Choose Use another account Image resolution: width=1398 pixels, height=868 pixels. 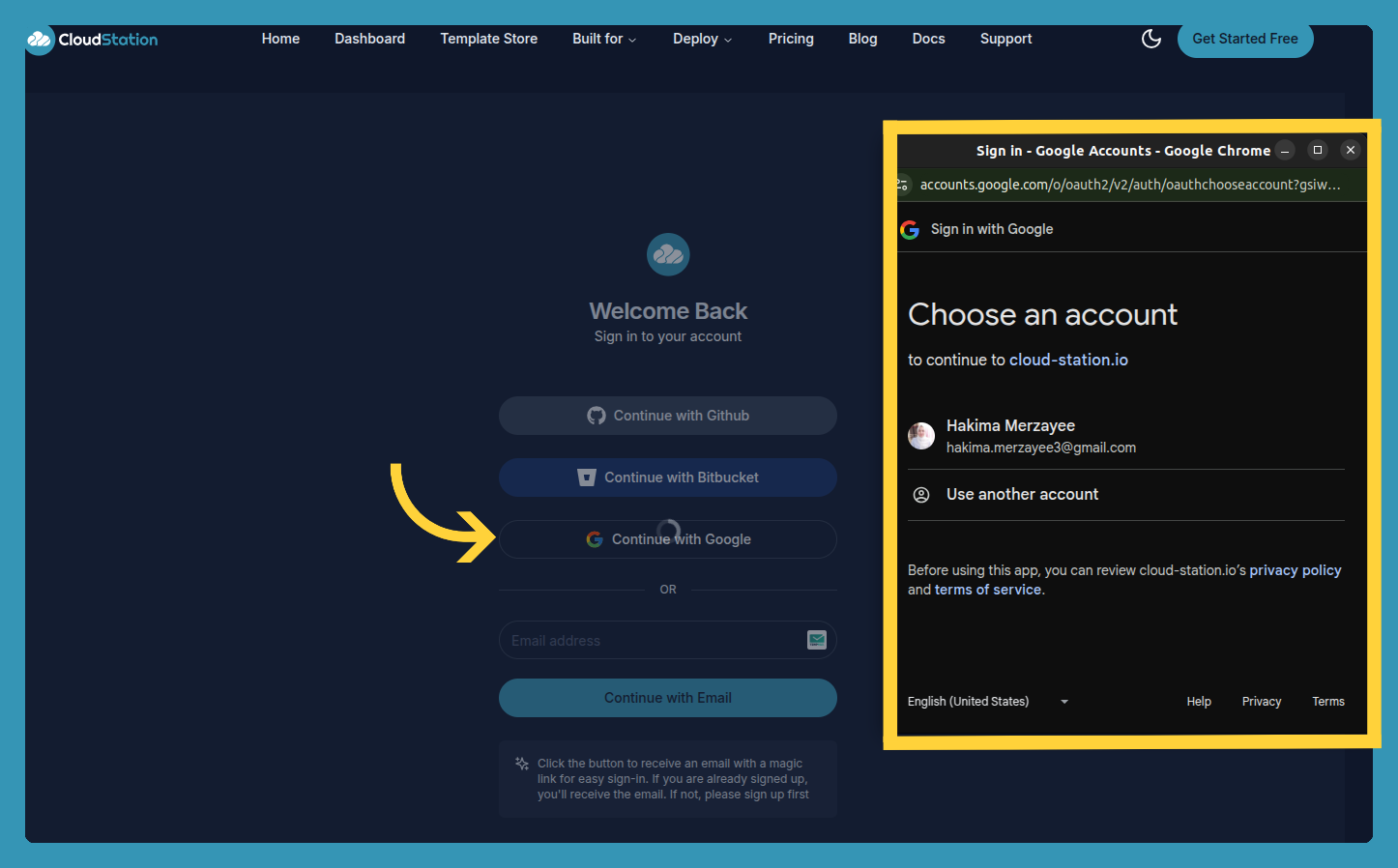(x=1126, y=495)
